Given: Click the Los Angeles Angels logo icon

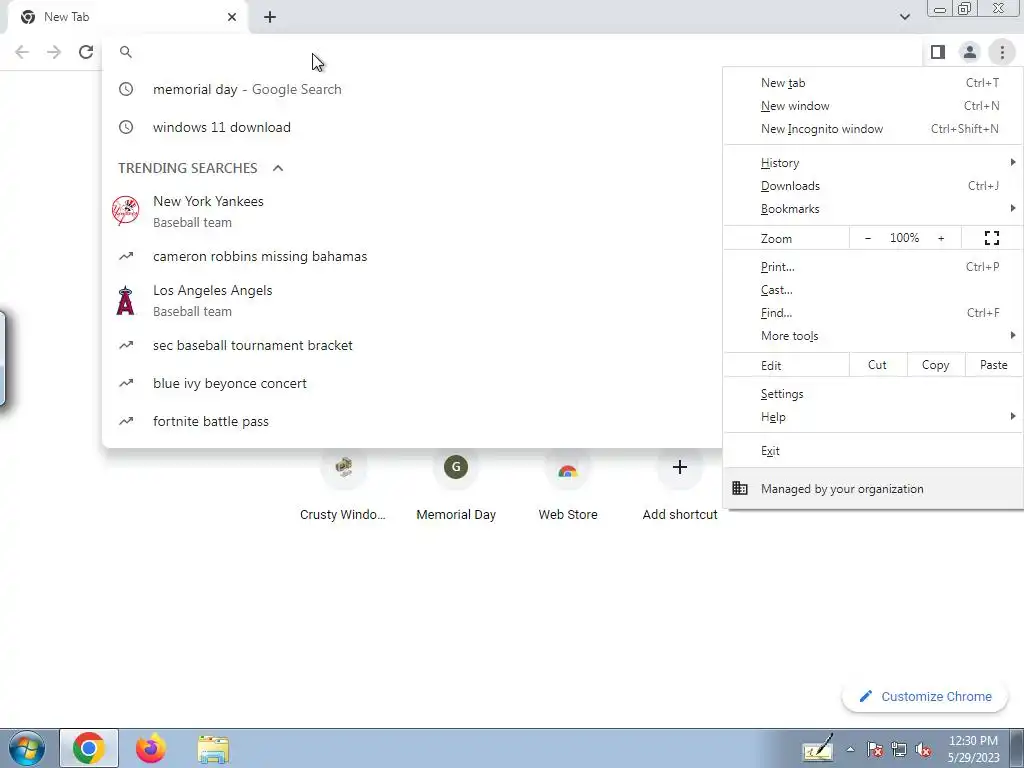Looking at the screenshot, I should click(125, 300).
